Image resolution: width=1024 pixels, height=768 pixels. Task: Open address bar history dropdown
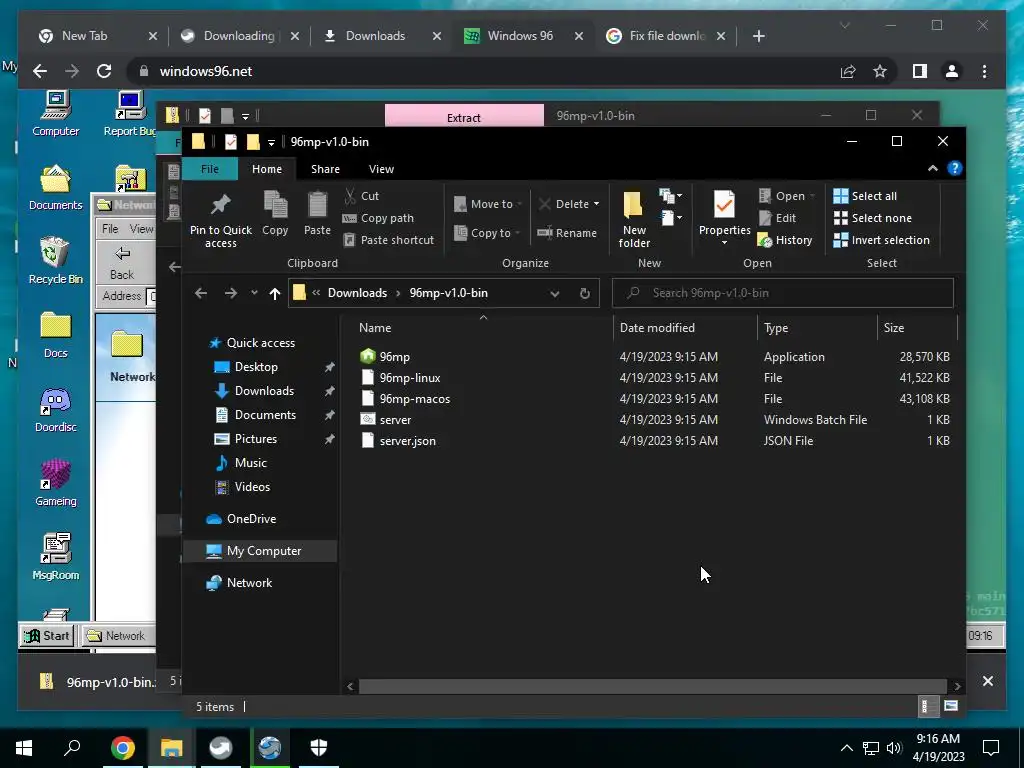tap(554, 293)
